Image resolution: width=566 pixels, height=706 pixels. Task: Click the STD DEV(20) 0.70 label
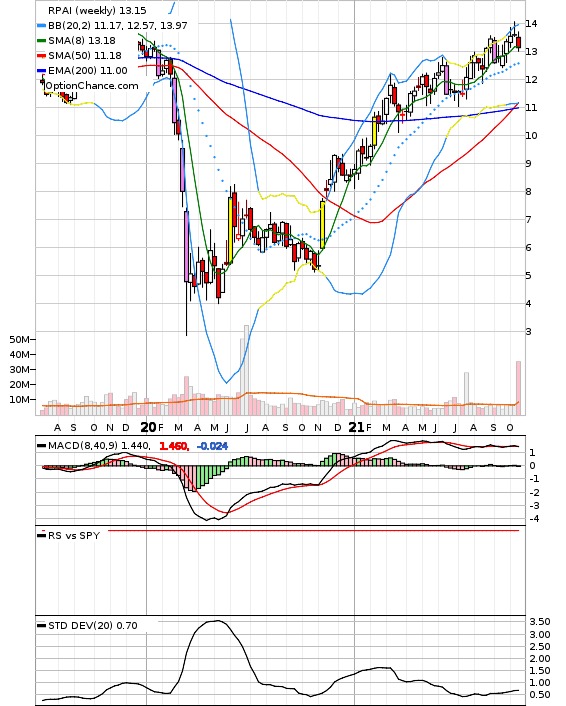[x=93, y=625]
